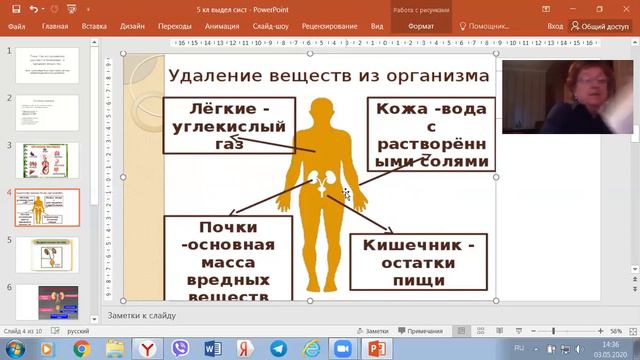Open the Слайд-шоу tab
The image size is (640, 360).
point(270,26)
